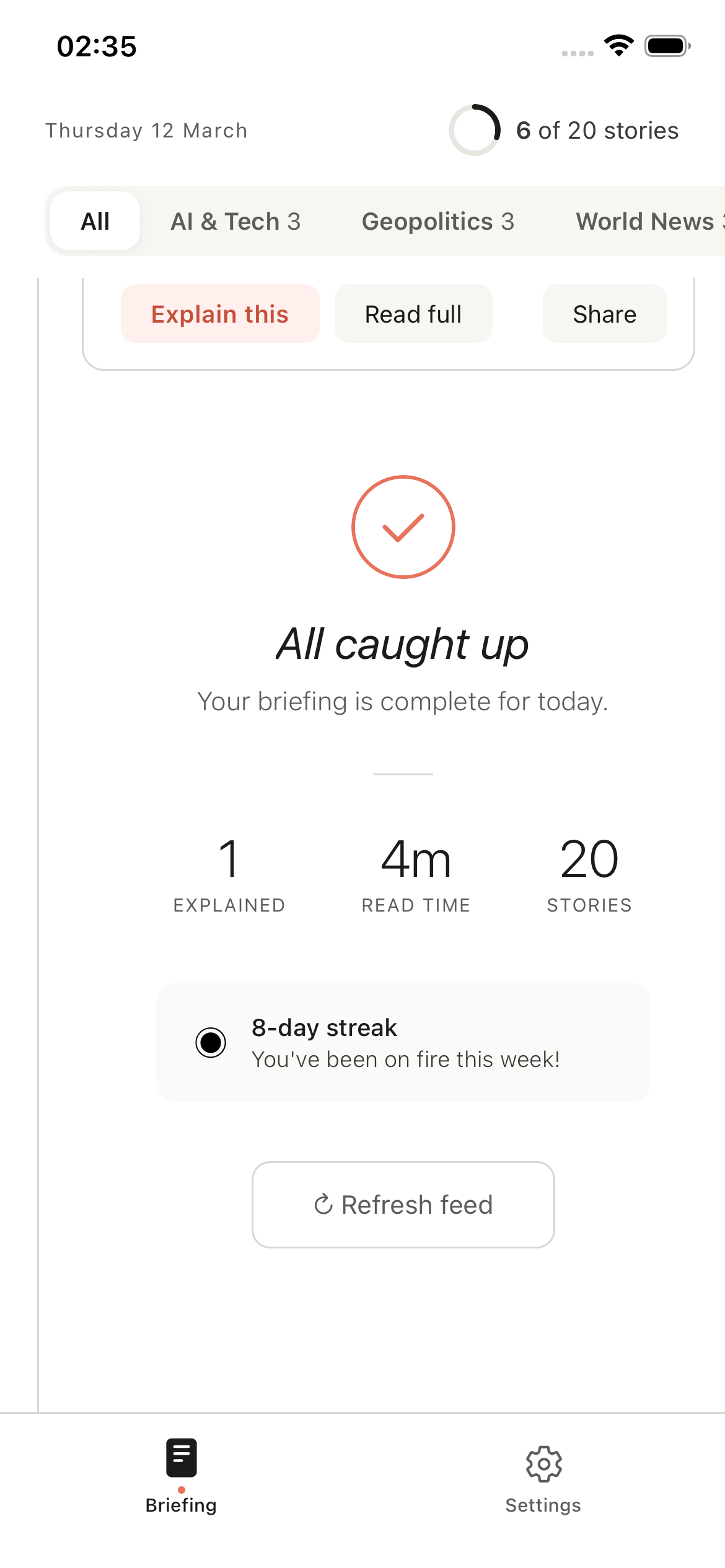Tap the 6 of 20 stories label

coord(597,130)
